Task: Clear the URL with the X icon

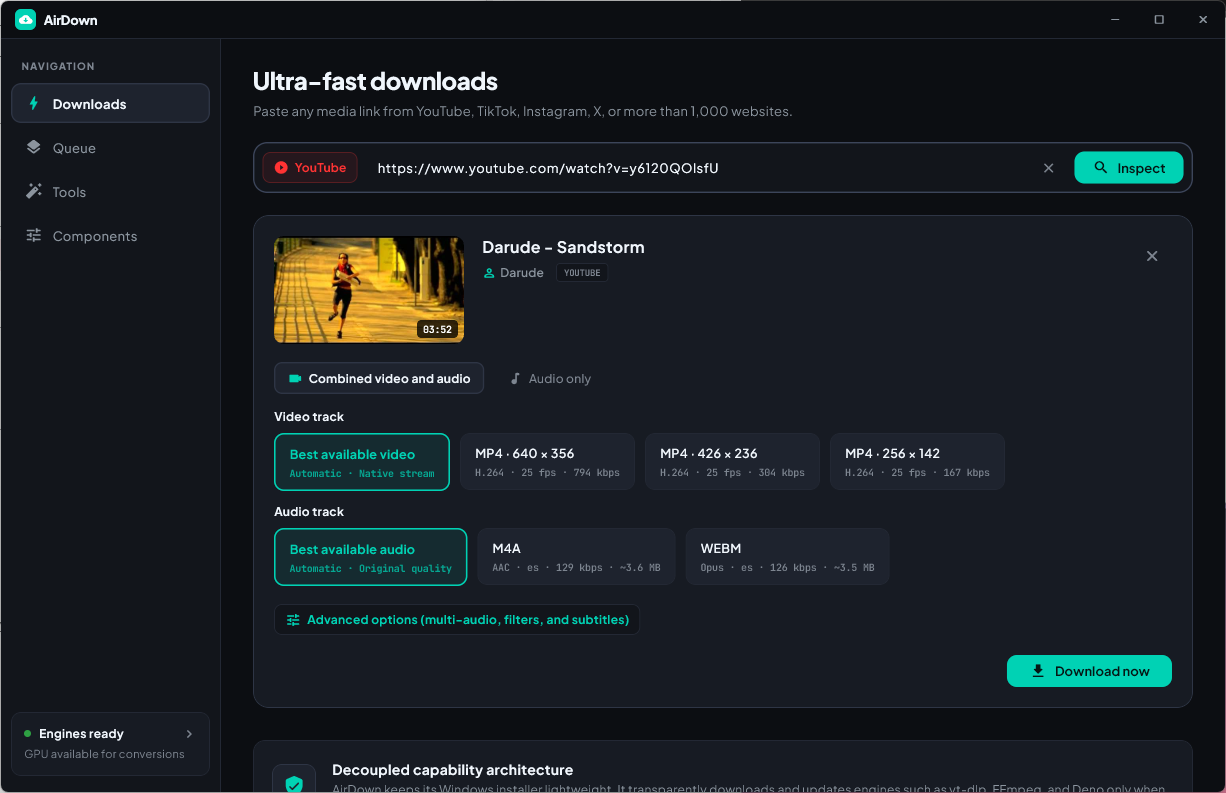Action: [x=1049, y=168]
